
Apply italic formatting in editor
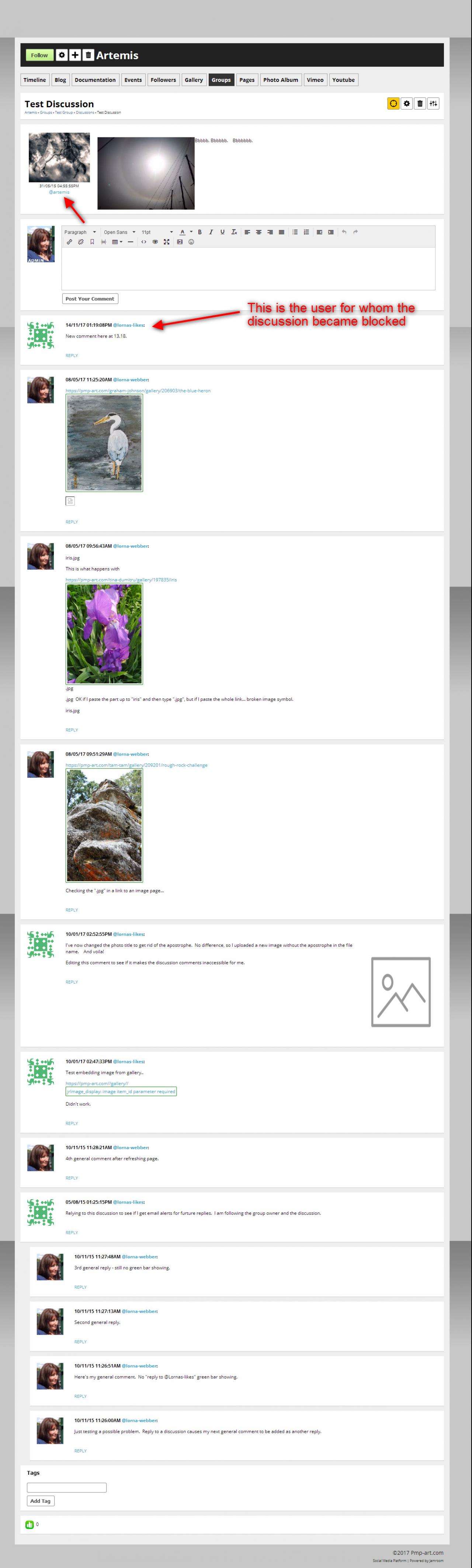point(211,232)
